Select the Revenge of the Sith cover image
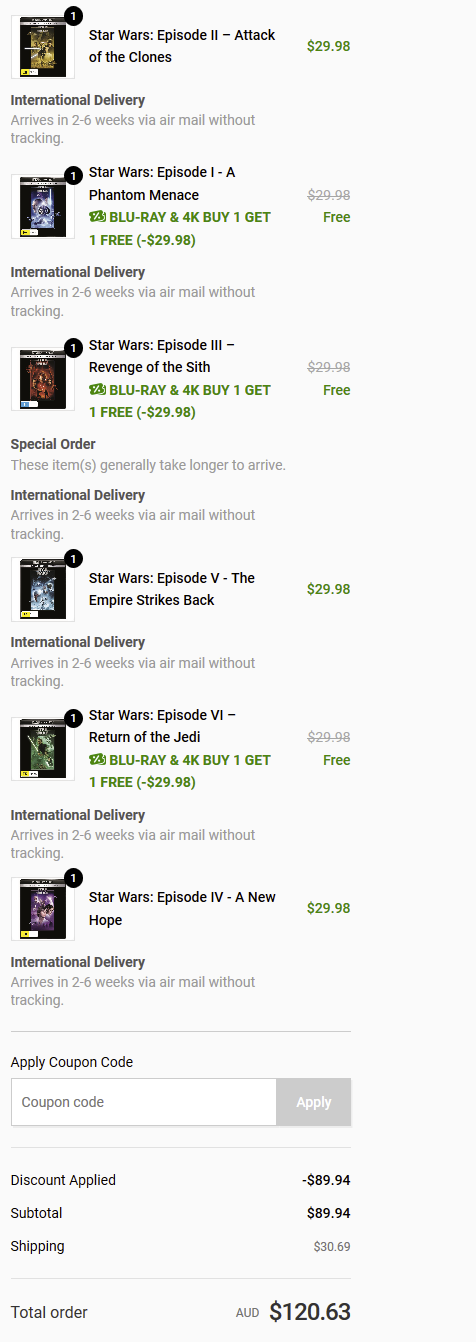The height and width of the screenshot is (1342, 476). click(x=43, y=379)
